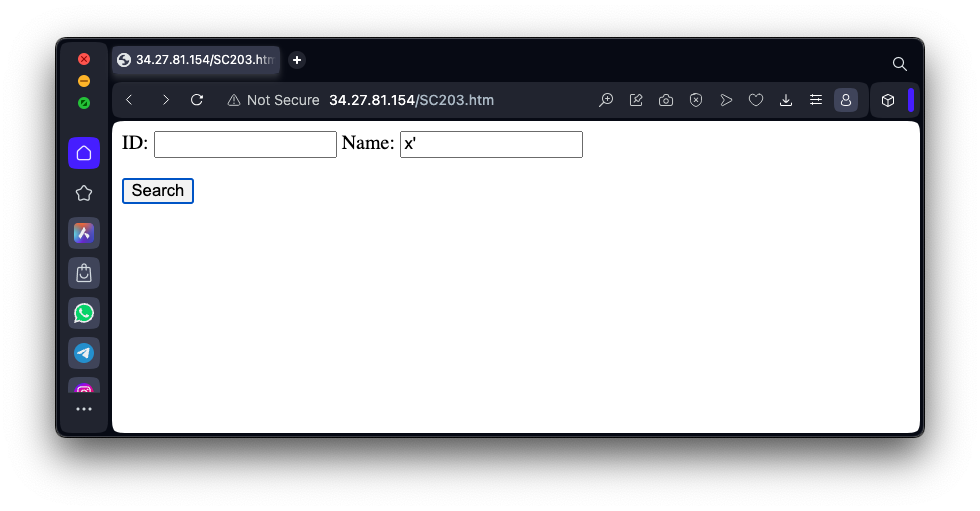Open the send flow arrow icon

(726, 100)
